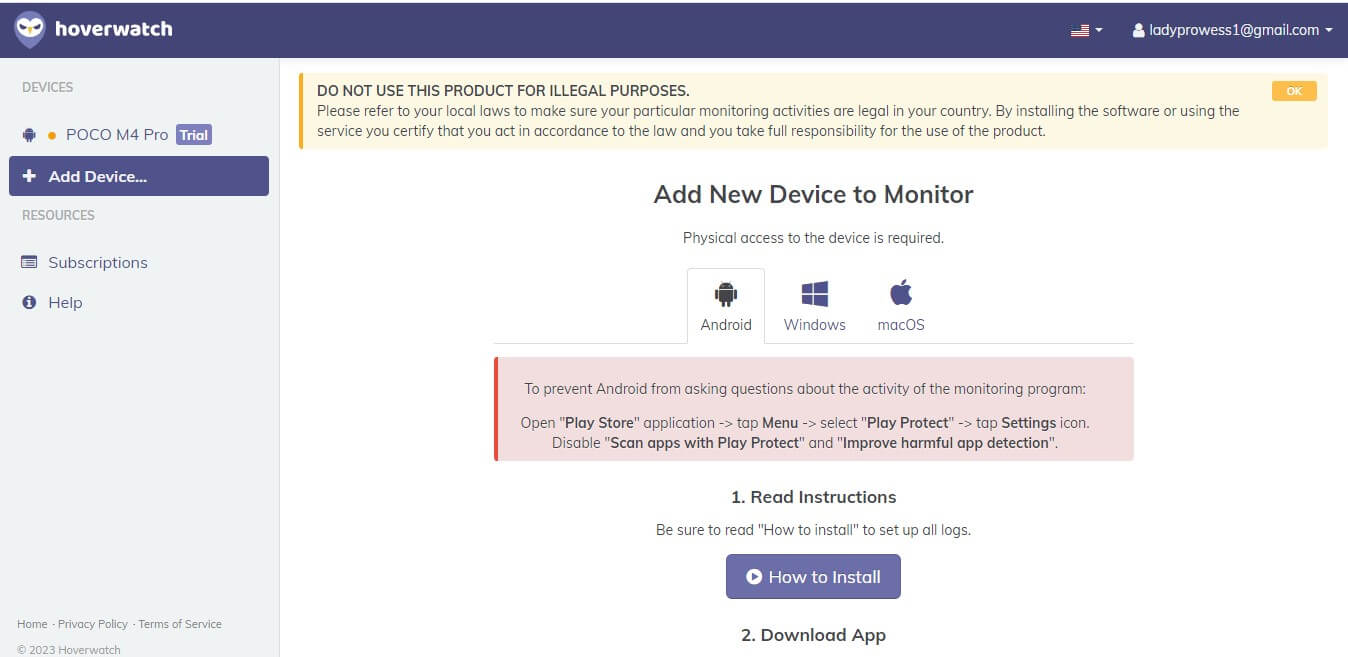
Task: Click the orange status dot for POCO M4 Pro
Action: (x=52, y=135)
